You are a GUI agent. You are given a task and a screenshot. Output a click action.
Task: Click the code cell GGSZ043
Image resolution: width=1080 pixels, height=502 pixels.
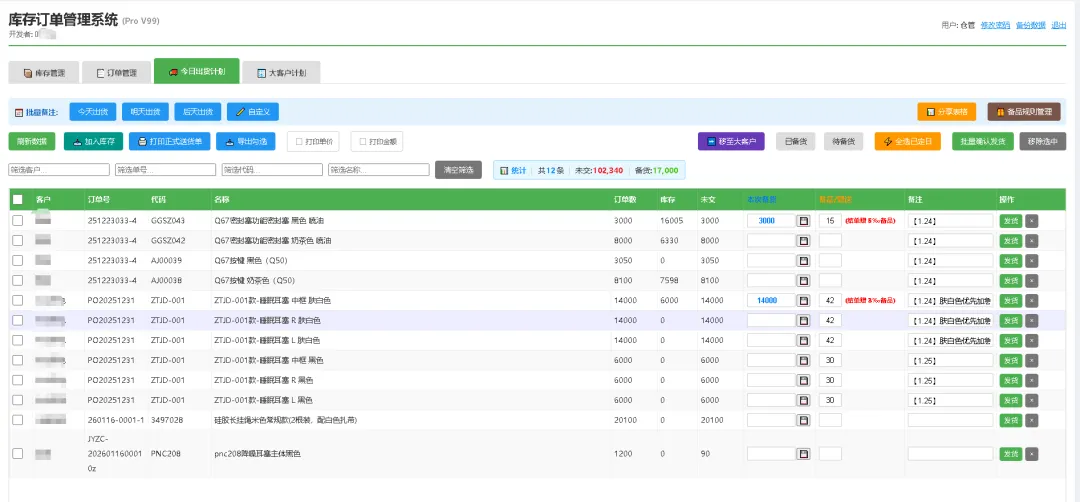(167, 221)
